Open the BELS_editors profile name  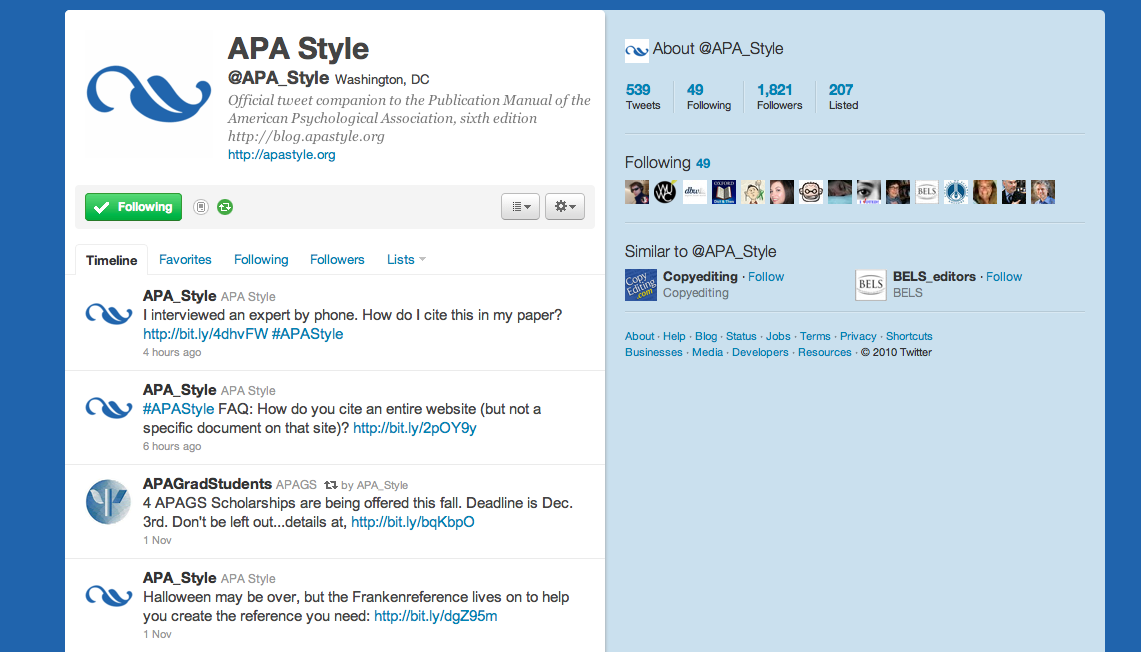[x=934, y=277]
